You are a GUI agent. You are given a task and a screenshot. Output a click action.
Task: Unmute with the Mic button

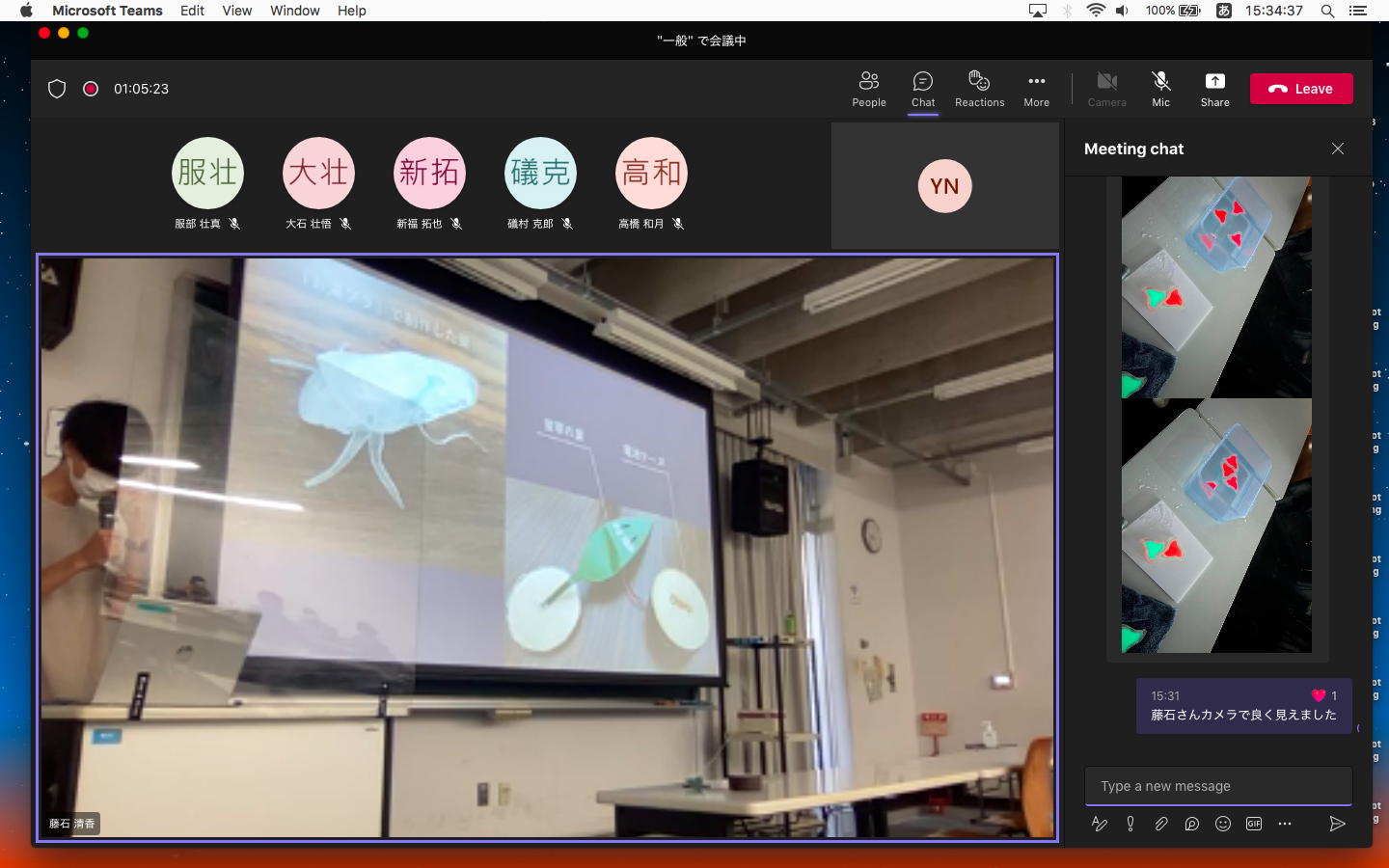click(x=1161, y=89)
